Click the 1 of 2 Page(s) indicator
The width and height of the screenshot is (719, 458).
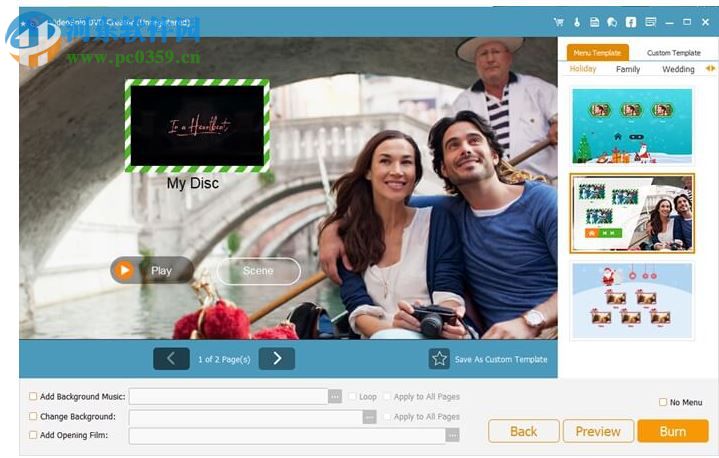pyautogui.click(x=224, y=359)
